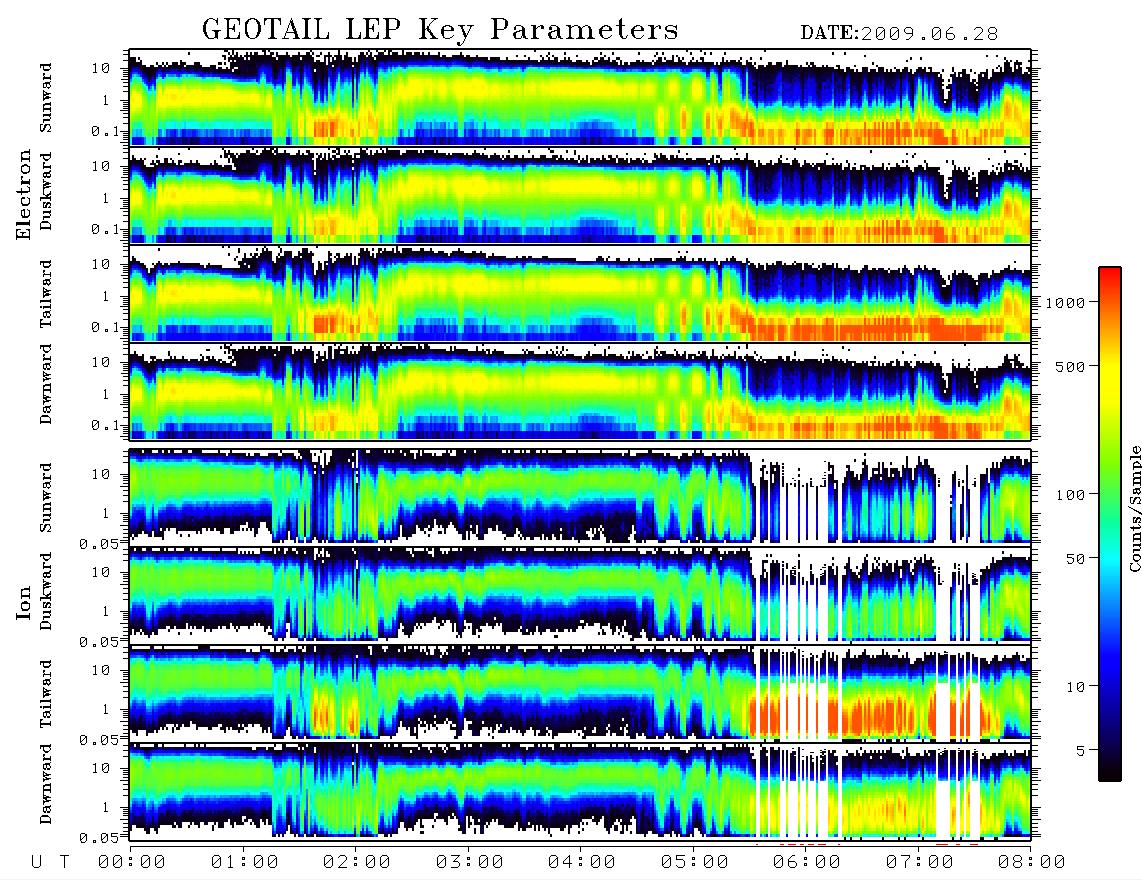The image size is (1142, 880).
Task: Click the 07:00 time tick label
Action: (x=920, y=863)
